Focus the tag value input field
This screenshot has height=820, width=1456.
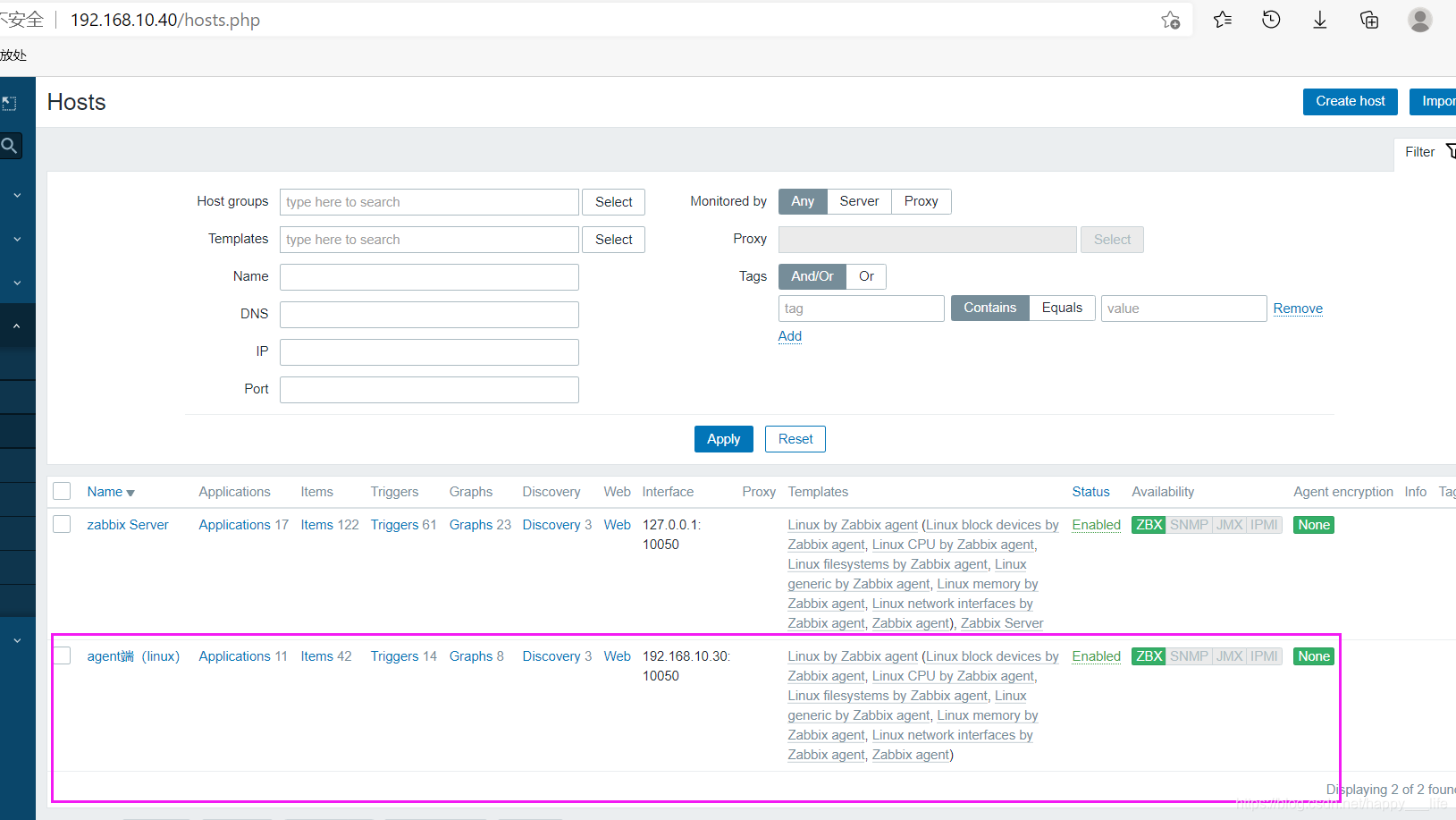tap(1183, 309)
